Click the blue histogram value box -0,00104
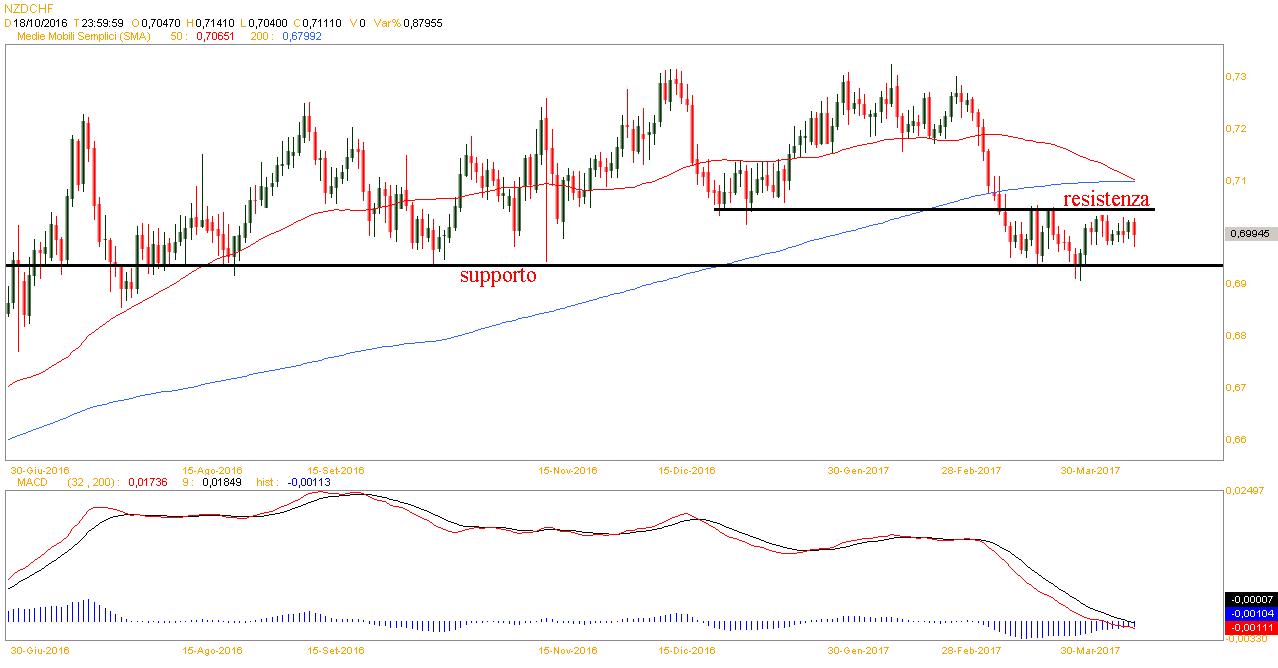 [x=1250, y=613]
